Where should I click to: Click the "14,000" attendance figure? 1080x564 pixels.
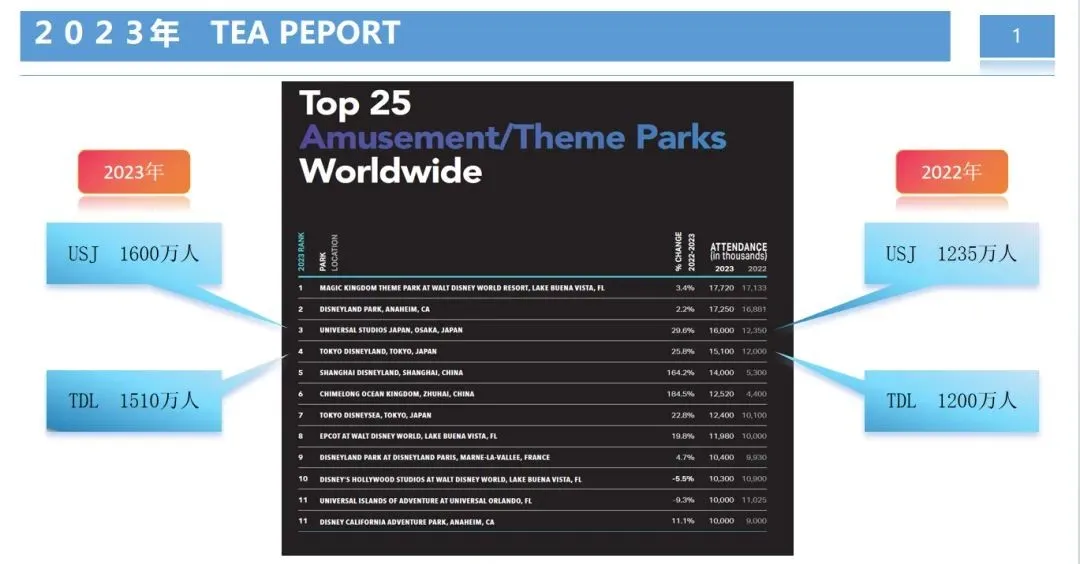721,373
